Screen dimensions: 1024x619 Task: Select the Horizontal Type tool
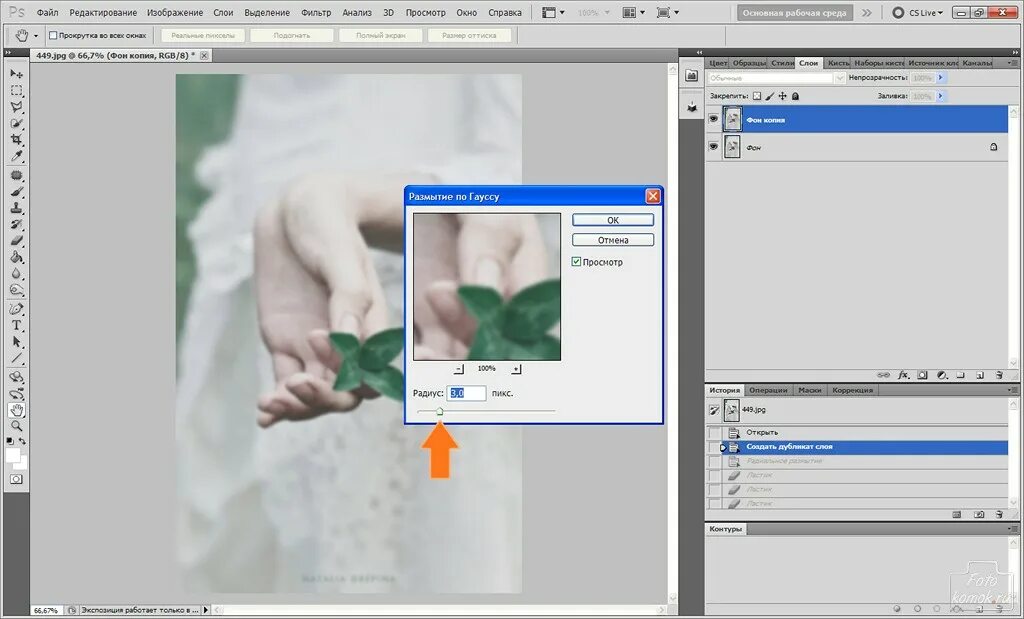(x=16, y=325)
